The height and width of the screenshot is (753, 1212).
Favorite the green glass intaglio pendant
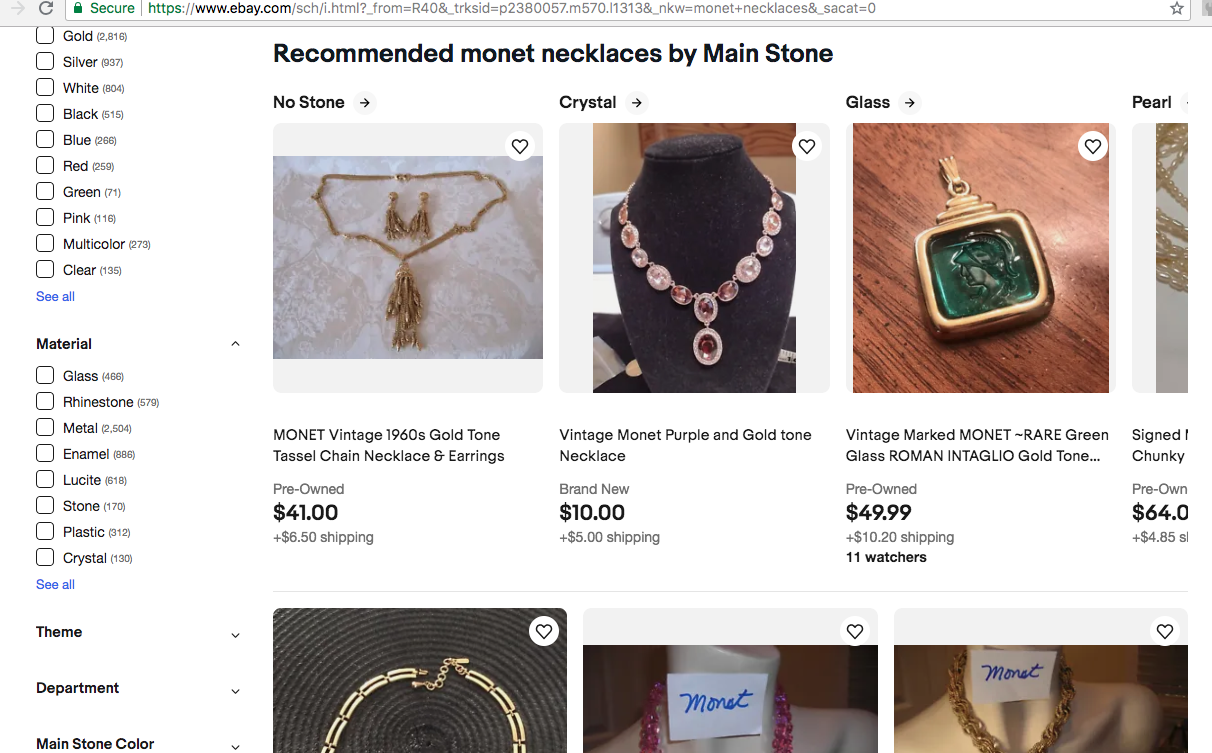click(1093, 147)
